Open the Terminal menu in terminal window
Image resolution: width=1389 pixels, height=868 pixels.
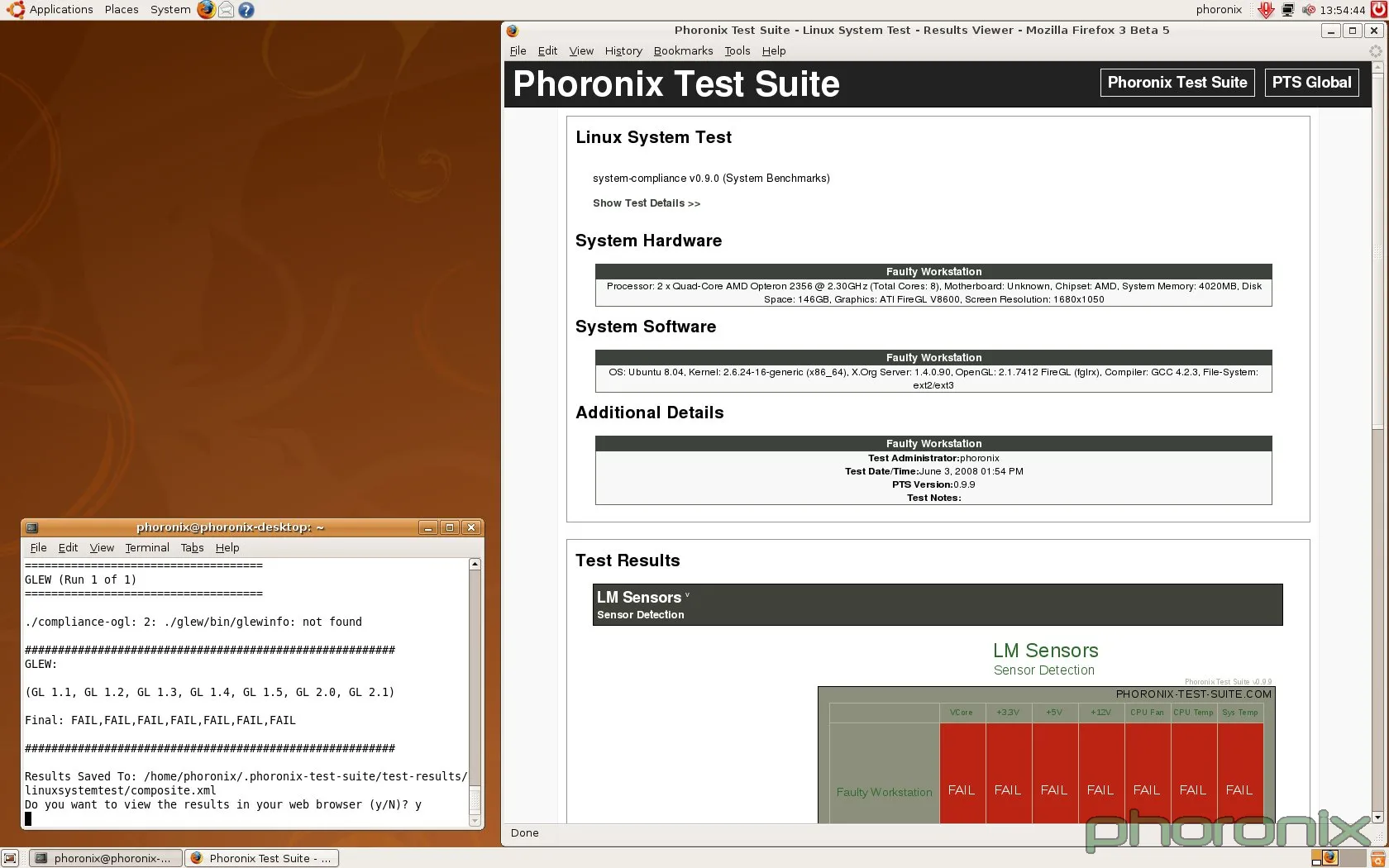pos(147,548)
